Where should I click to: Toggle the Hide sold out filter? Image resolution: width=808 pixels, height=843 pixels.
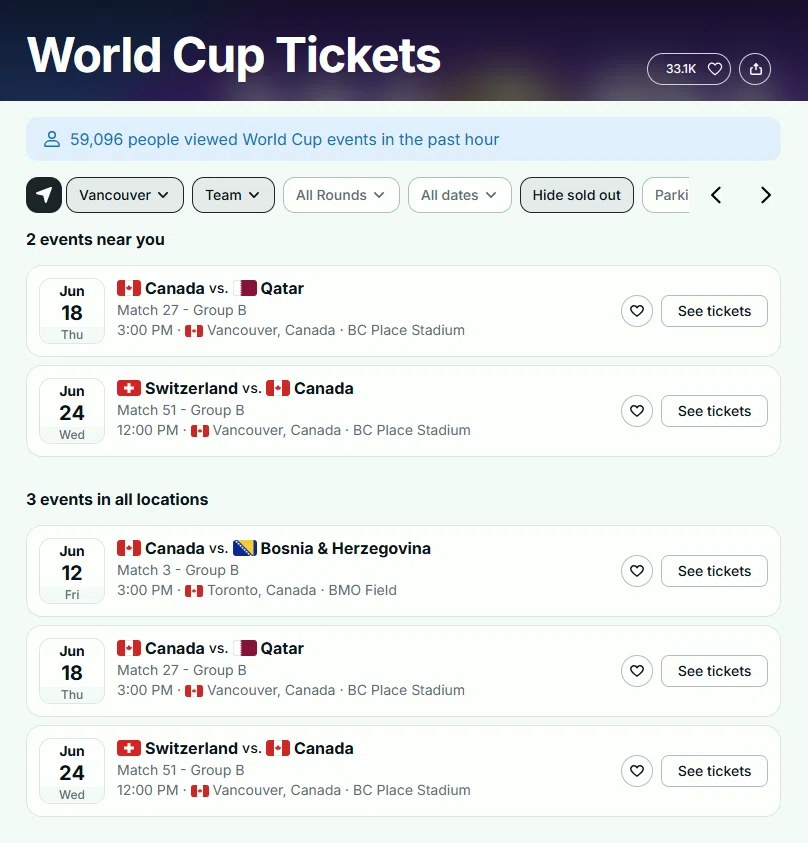(577, 195)
